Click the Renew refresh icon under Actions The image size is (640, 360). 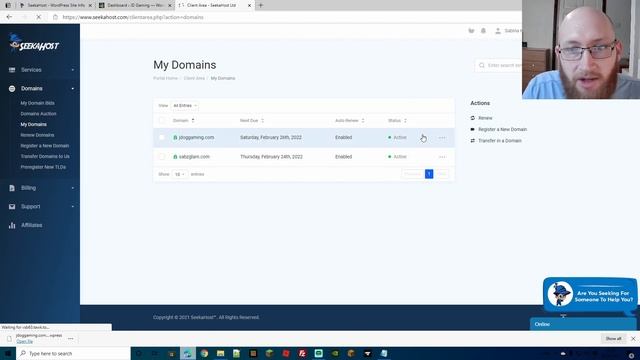(473, 118)
